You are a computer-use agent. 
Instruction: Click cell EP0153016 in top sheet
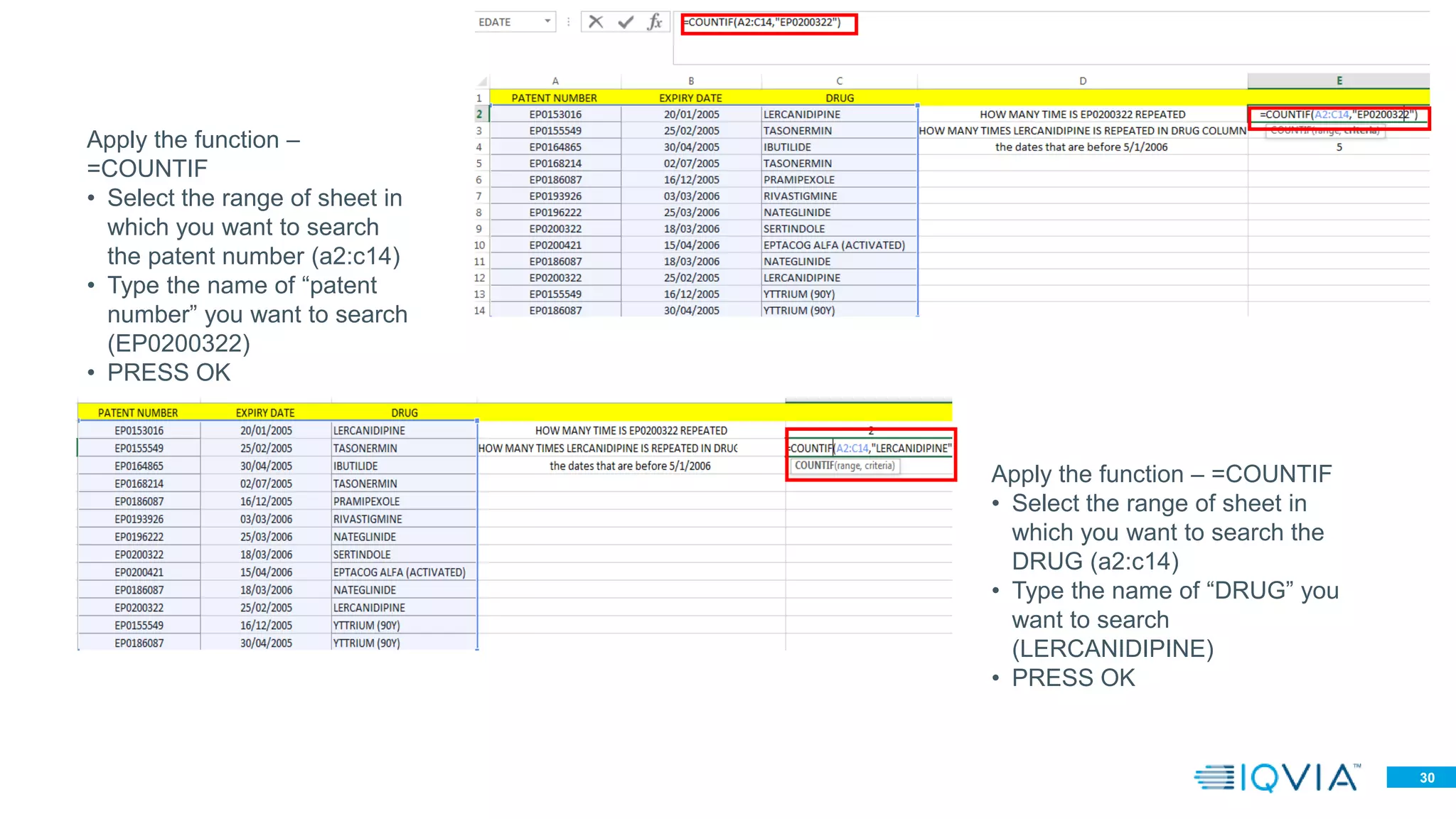(555, 114)
